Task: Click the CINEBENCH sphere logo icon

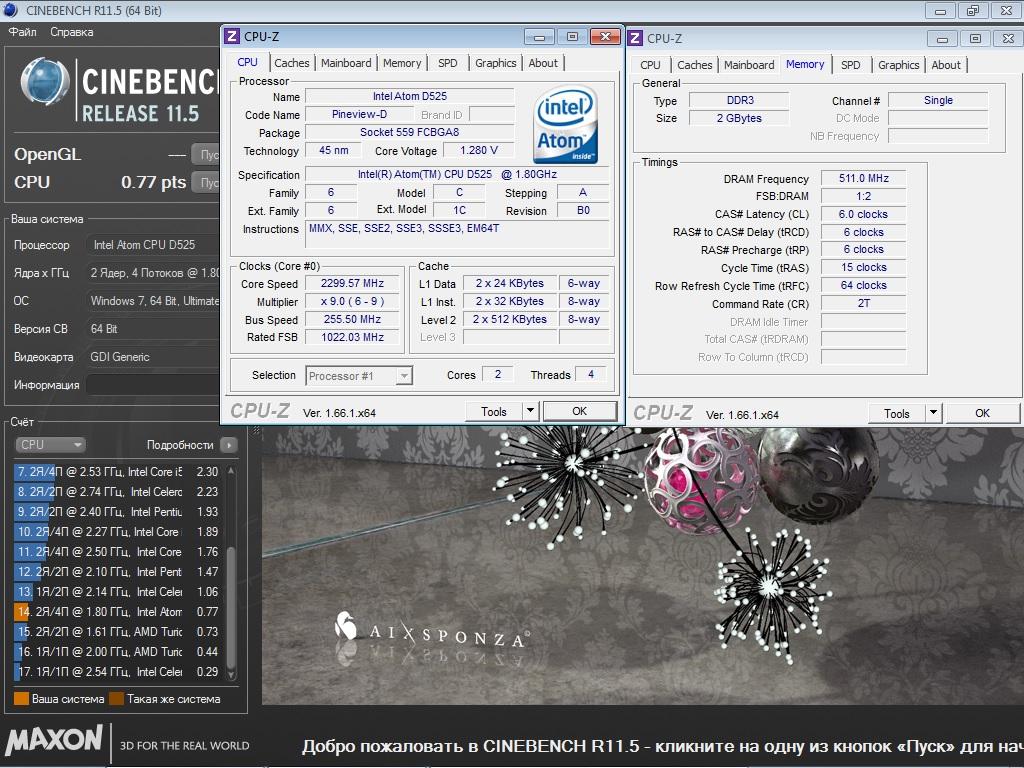Action: coord(45,82)
